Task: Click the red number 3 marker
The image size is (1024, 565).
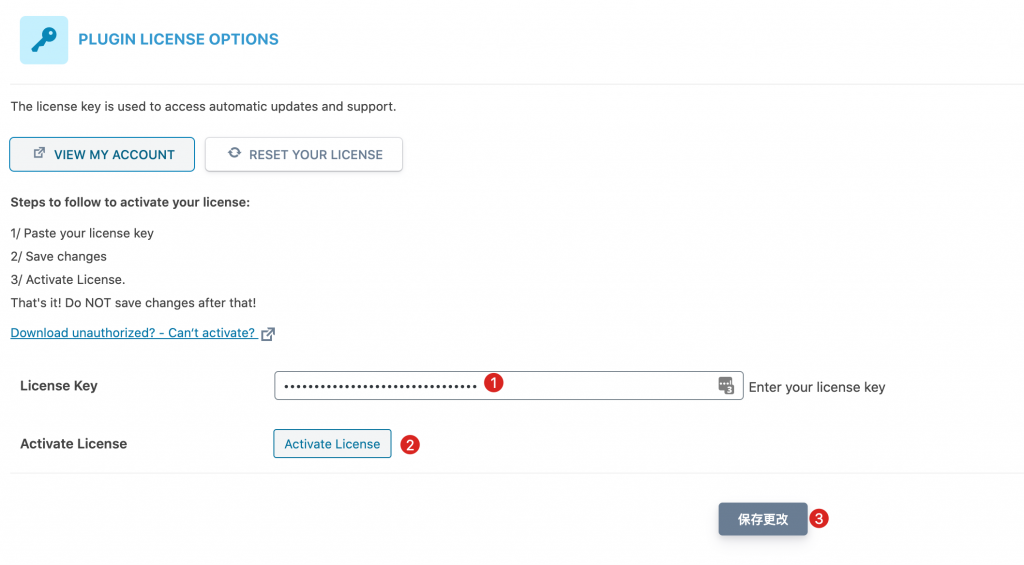Action: [819, 519]
